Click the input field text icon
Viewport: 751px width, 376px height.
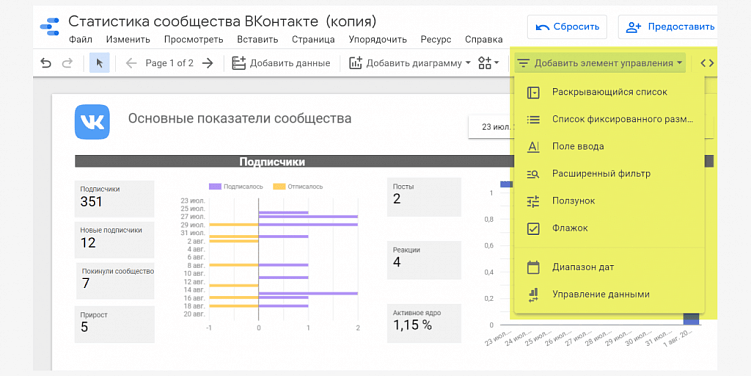(x=533, y=147)
